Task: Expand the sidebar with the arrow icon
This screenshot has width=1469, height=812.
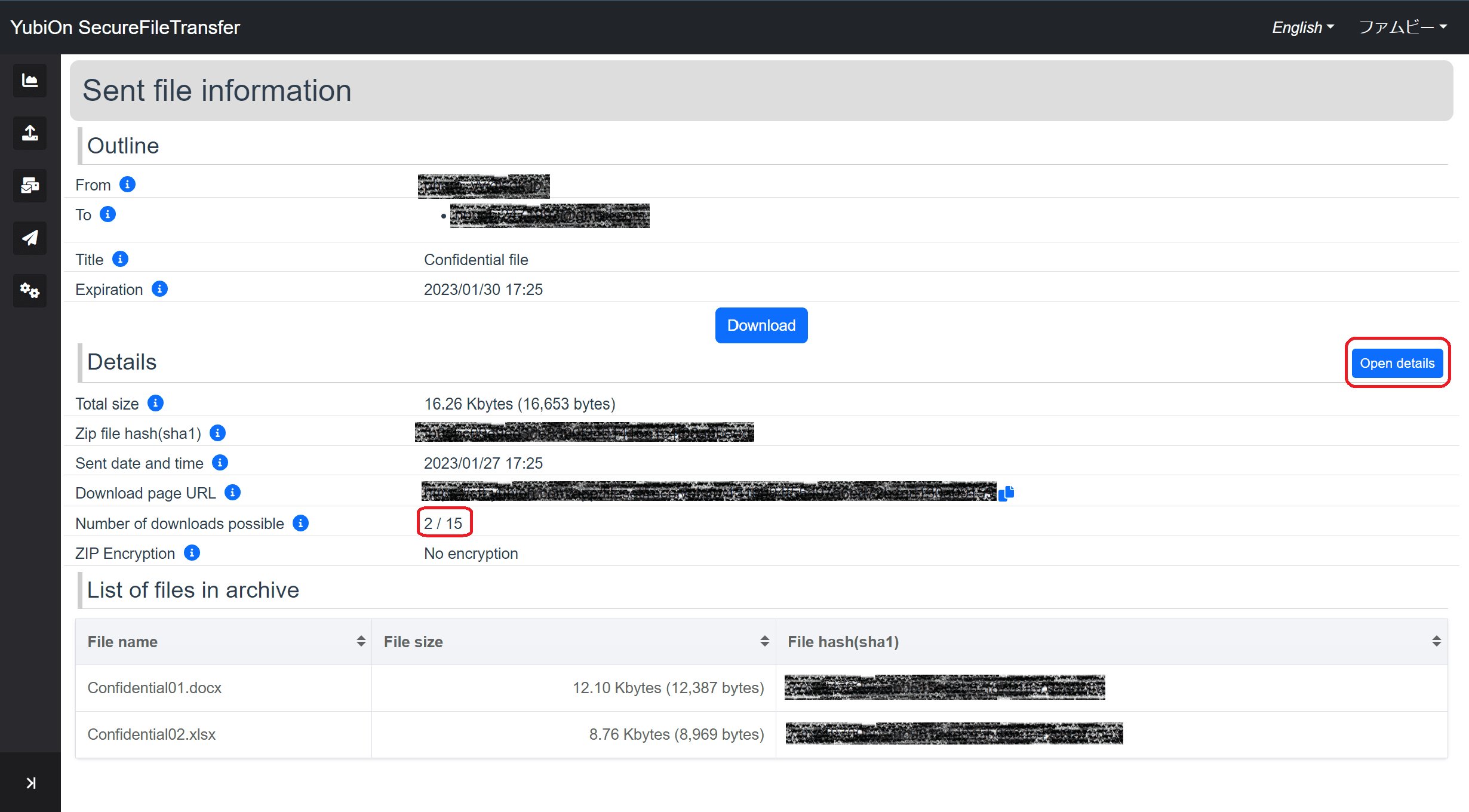Action: click(31, 783)
